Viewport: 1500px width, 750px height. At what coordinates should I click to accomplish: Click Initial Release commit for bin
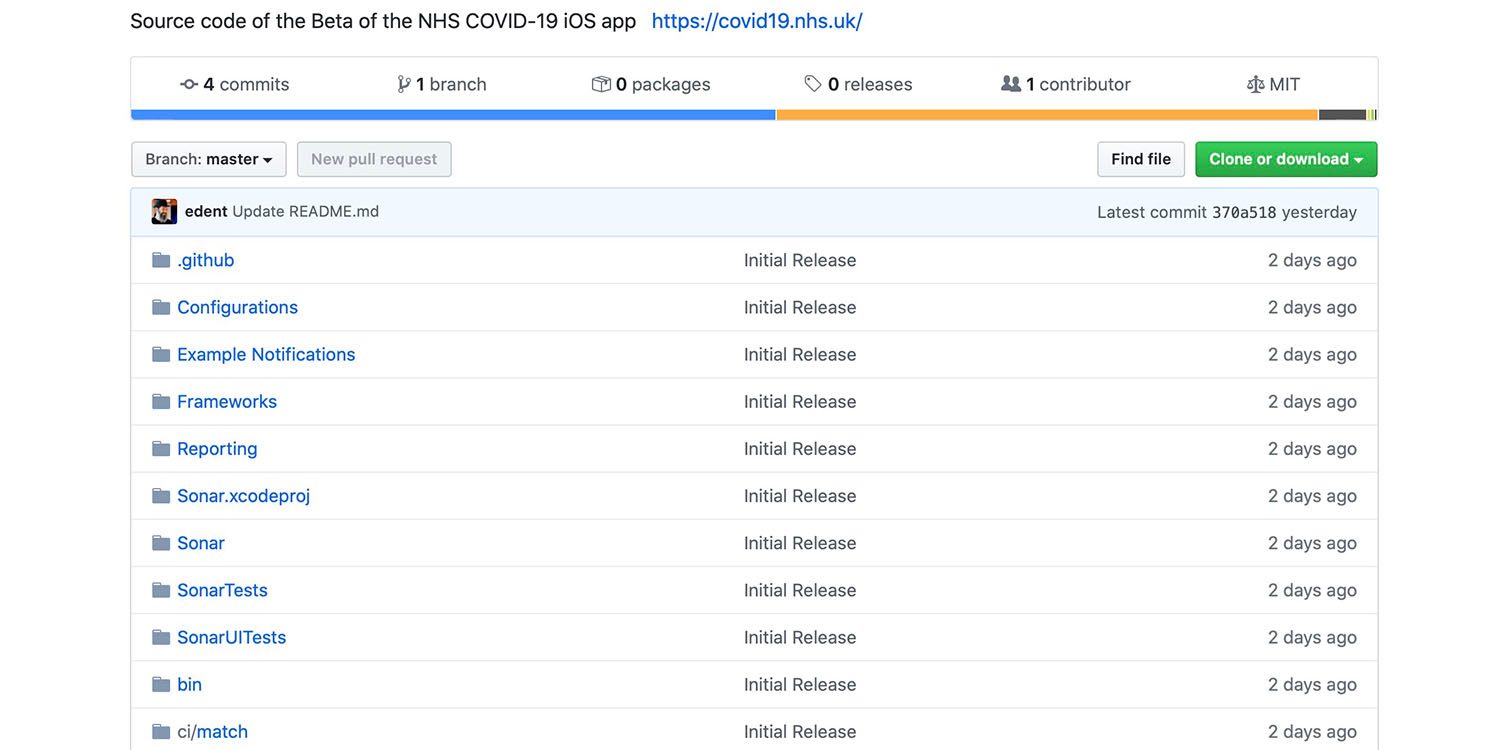(800, 684)
